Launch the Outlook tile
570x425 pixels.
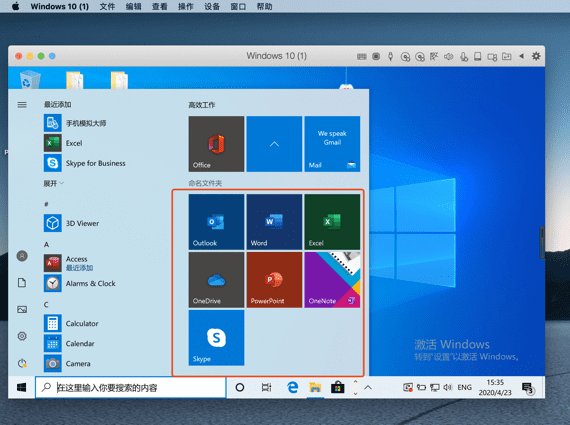216,222
